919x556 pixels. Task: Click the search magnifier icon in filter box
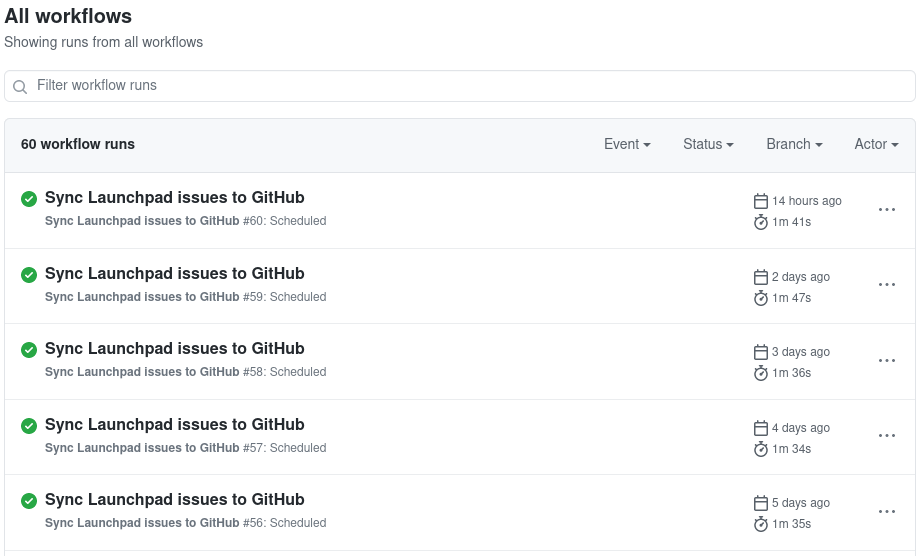[x=20, y=87]
